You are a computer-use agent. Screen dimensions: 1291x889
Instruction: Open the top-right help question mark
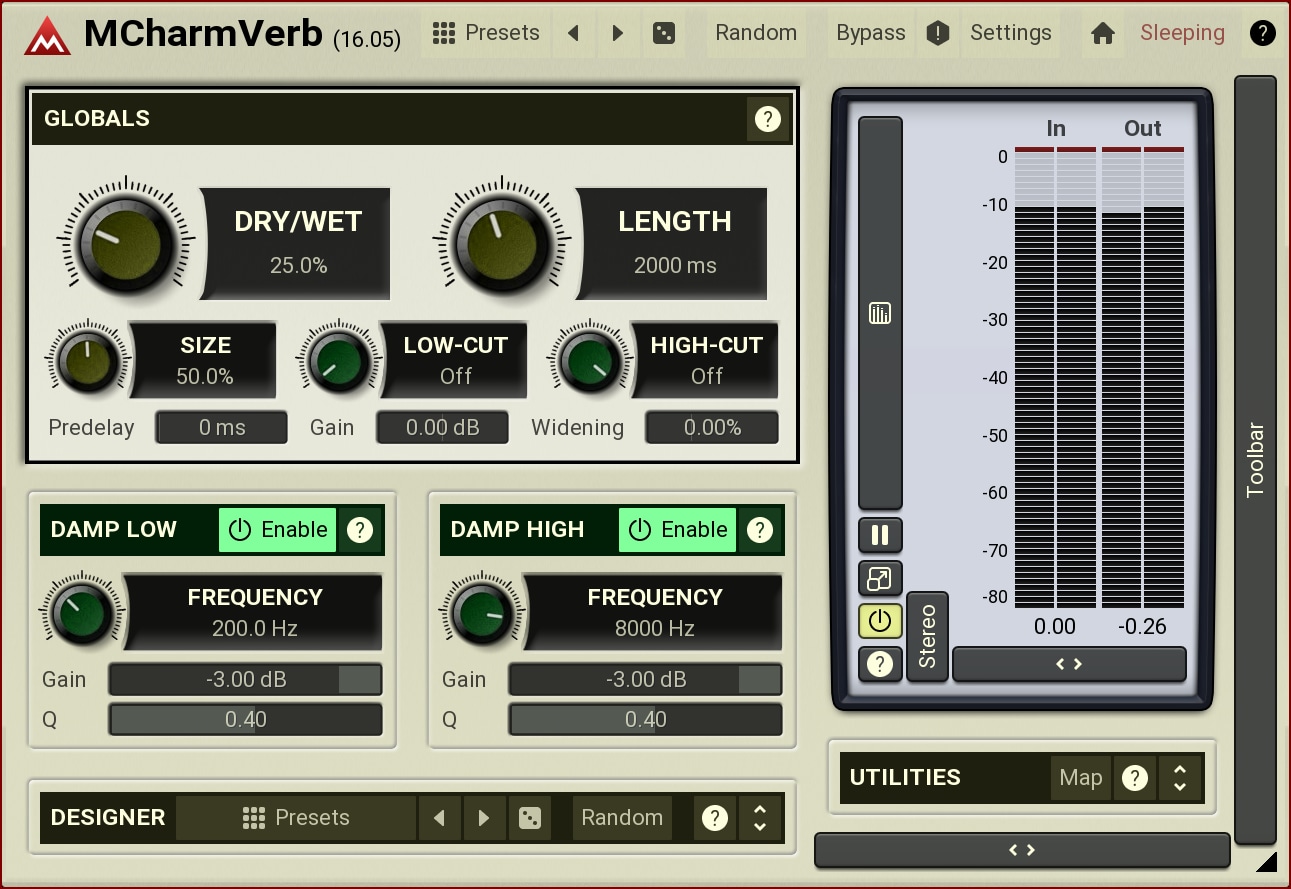(1263, 33)
